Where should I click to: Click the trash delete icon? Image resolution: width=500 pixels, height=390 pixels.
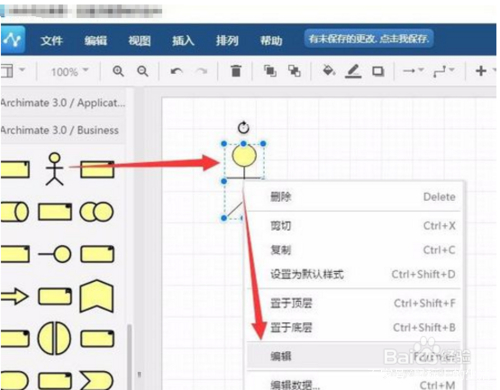(x=236, y=71)
